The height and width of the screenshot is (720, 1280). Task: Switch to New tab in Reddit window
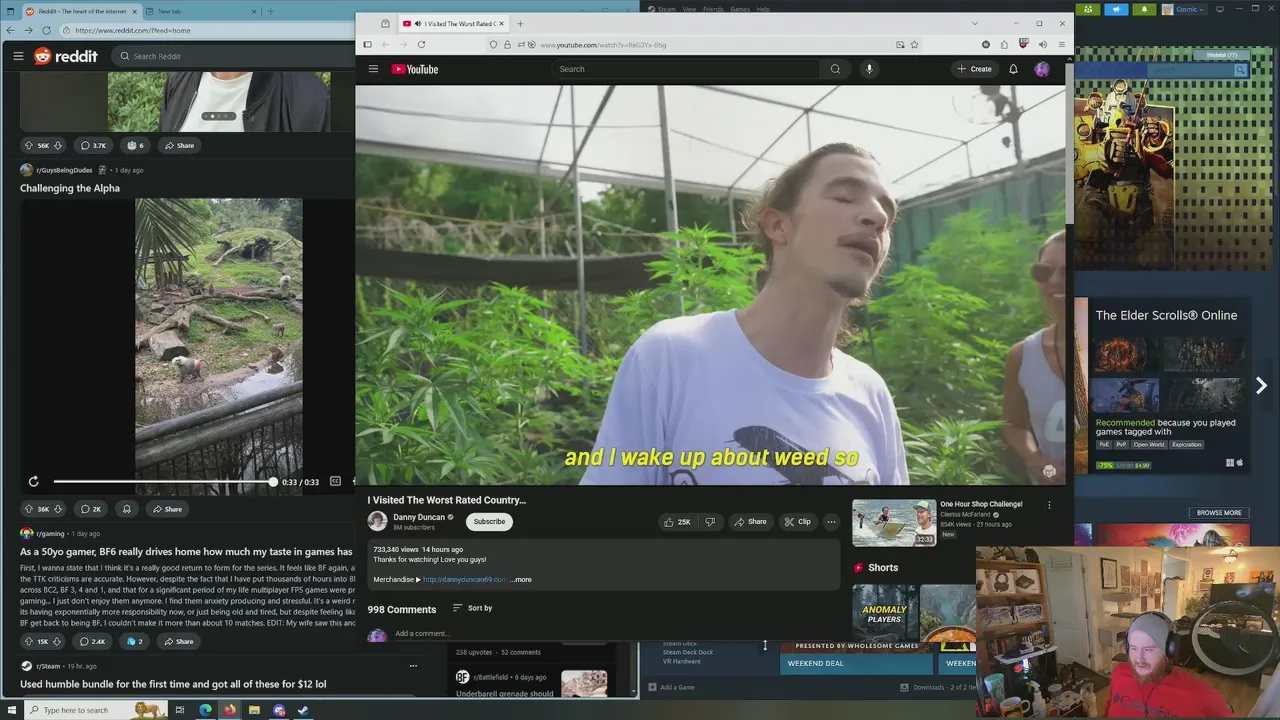200,11
